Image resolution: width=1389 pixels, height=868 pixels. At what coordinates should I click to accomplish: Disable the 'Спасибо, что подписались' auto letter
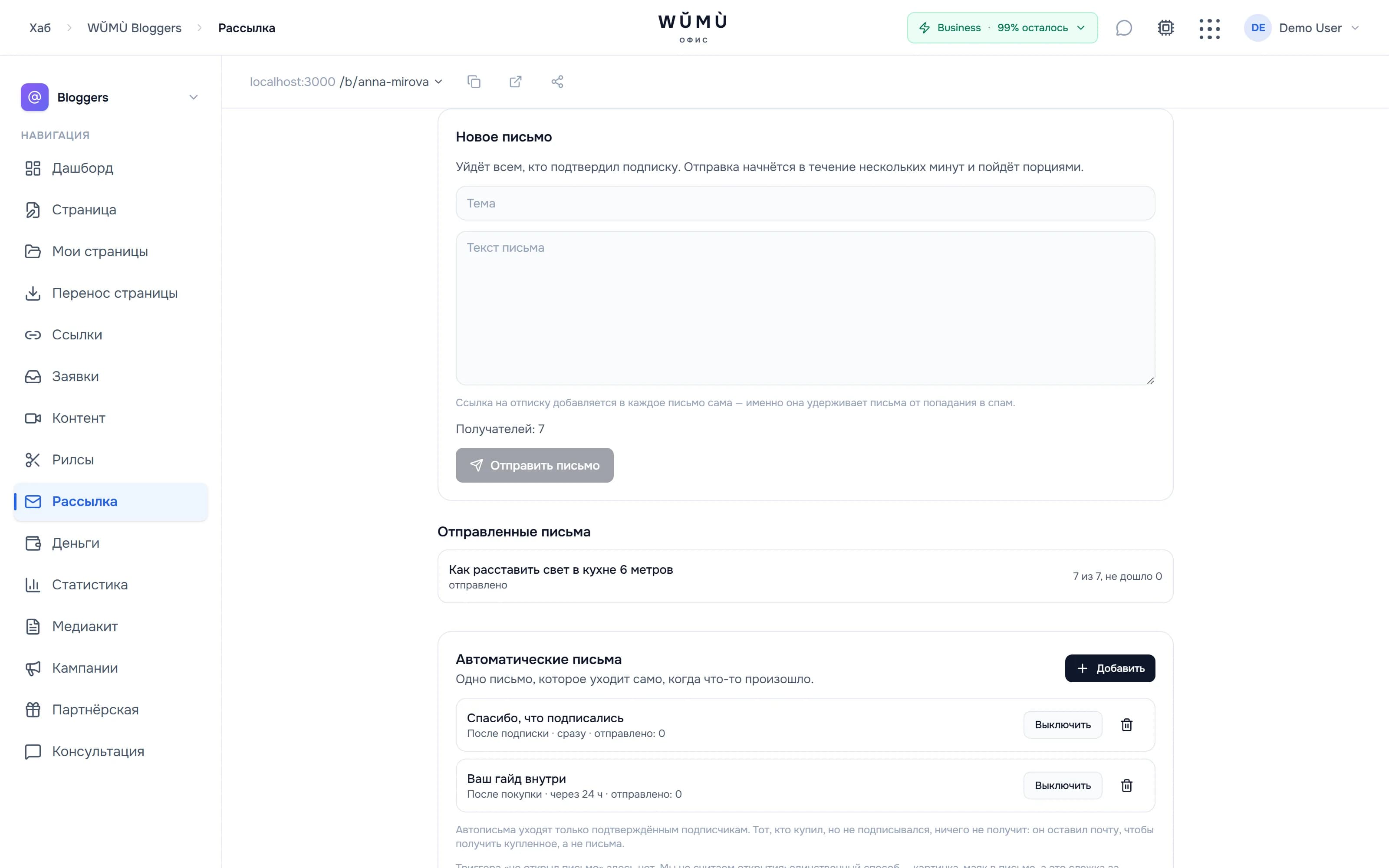(1063, 724)
